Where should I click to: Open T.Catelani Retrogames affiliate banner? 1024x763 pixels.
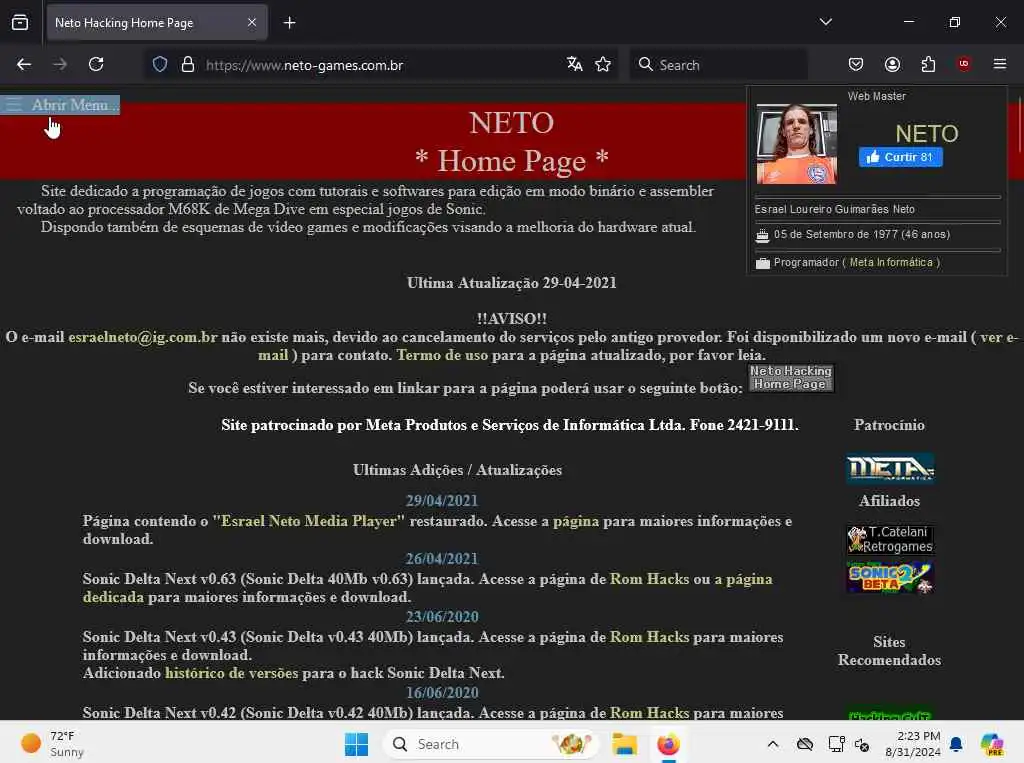click(889, 540)
